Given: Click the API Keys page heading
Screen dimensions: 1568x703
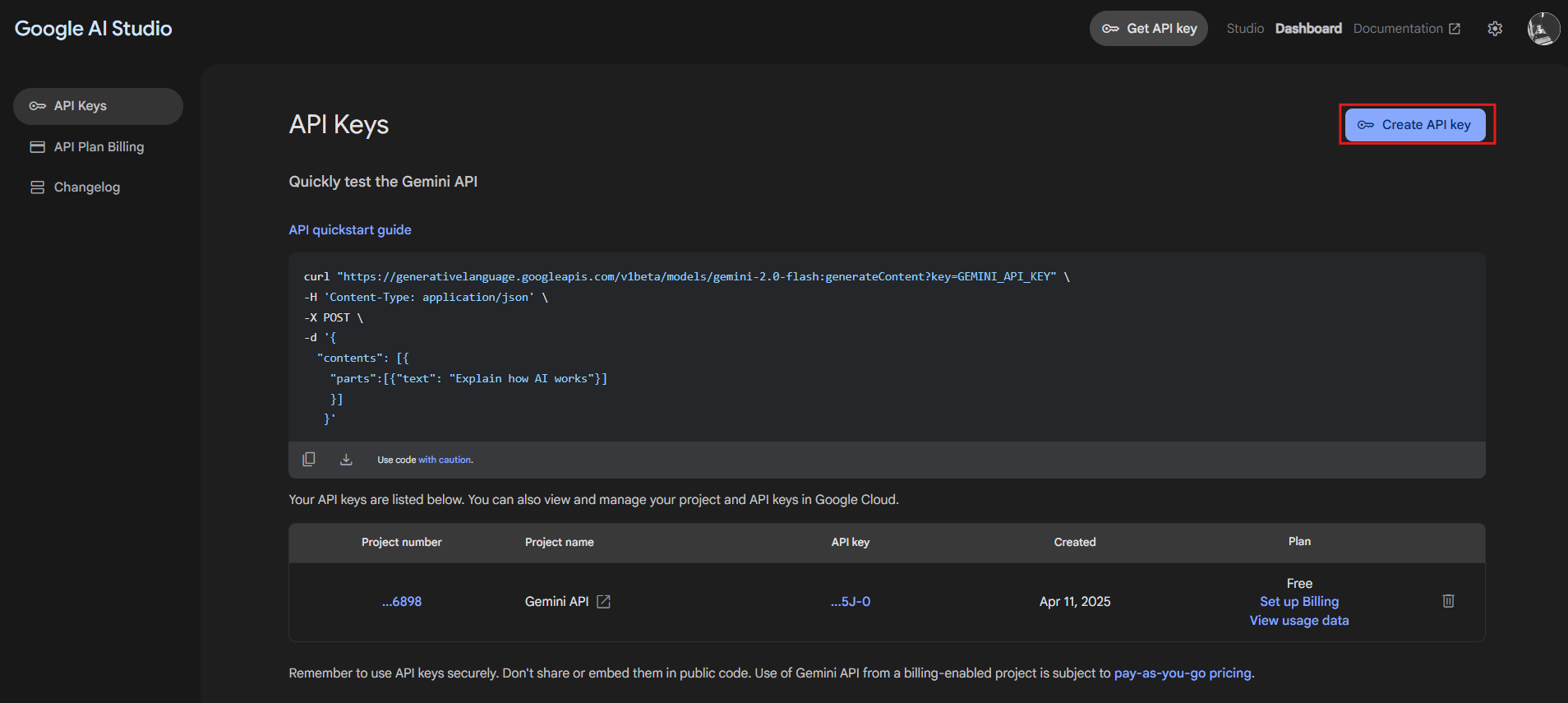Looking at the screenshot, I should pos(339,124).
